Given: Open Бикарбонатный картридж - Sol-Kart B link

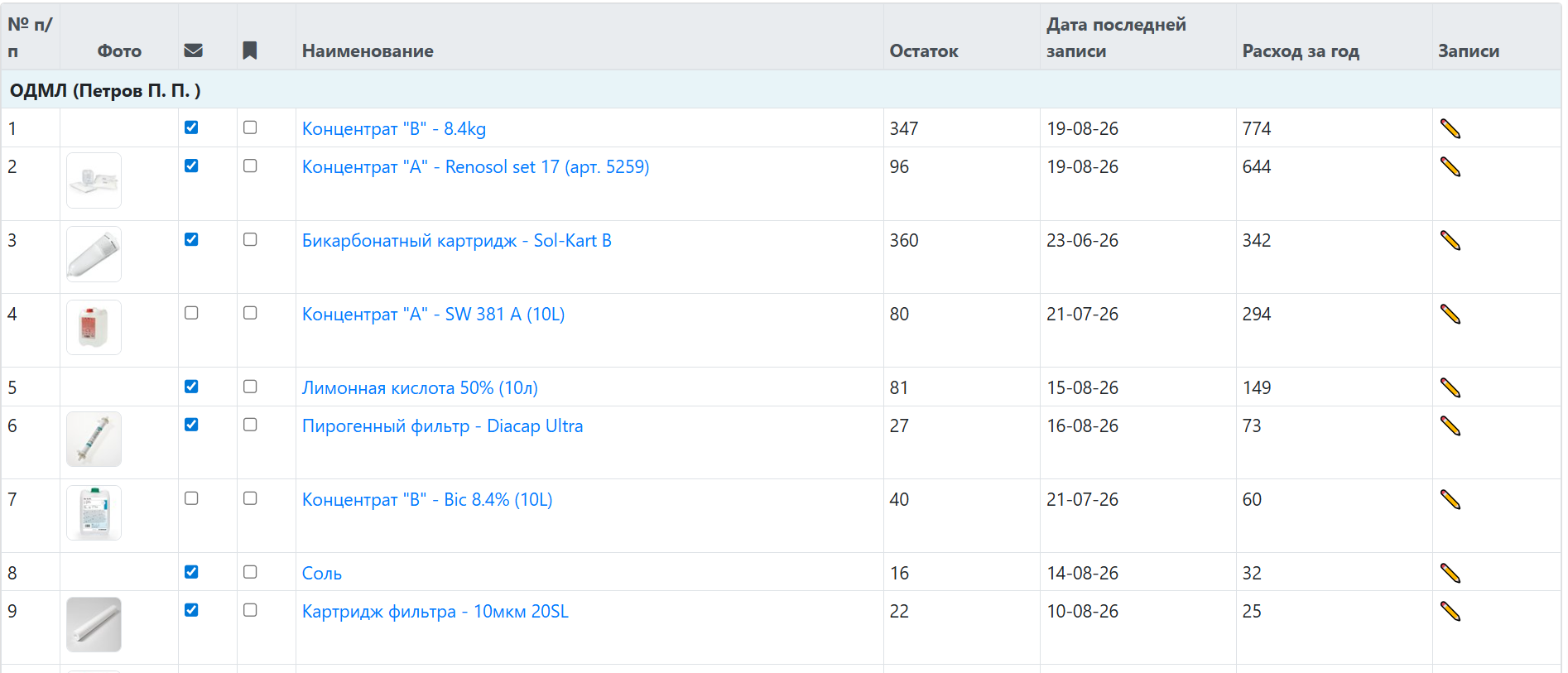Looking at the screenshot, I should point(457,240).
